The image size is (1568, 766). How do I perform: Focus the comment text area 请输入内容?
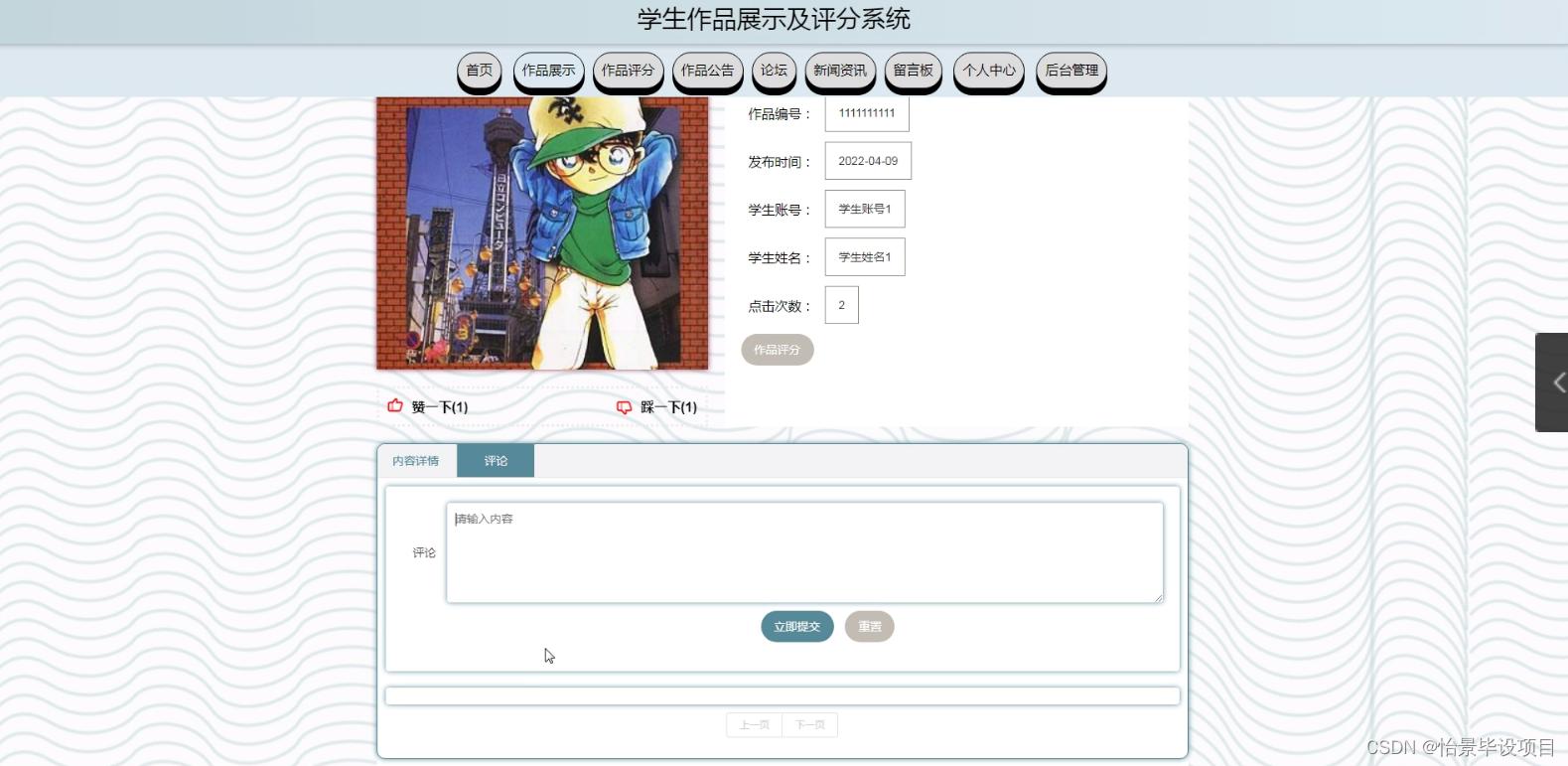[x=805, y=552]
